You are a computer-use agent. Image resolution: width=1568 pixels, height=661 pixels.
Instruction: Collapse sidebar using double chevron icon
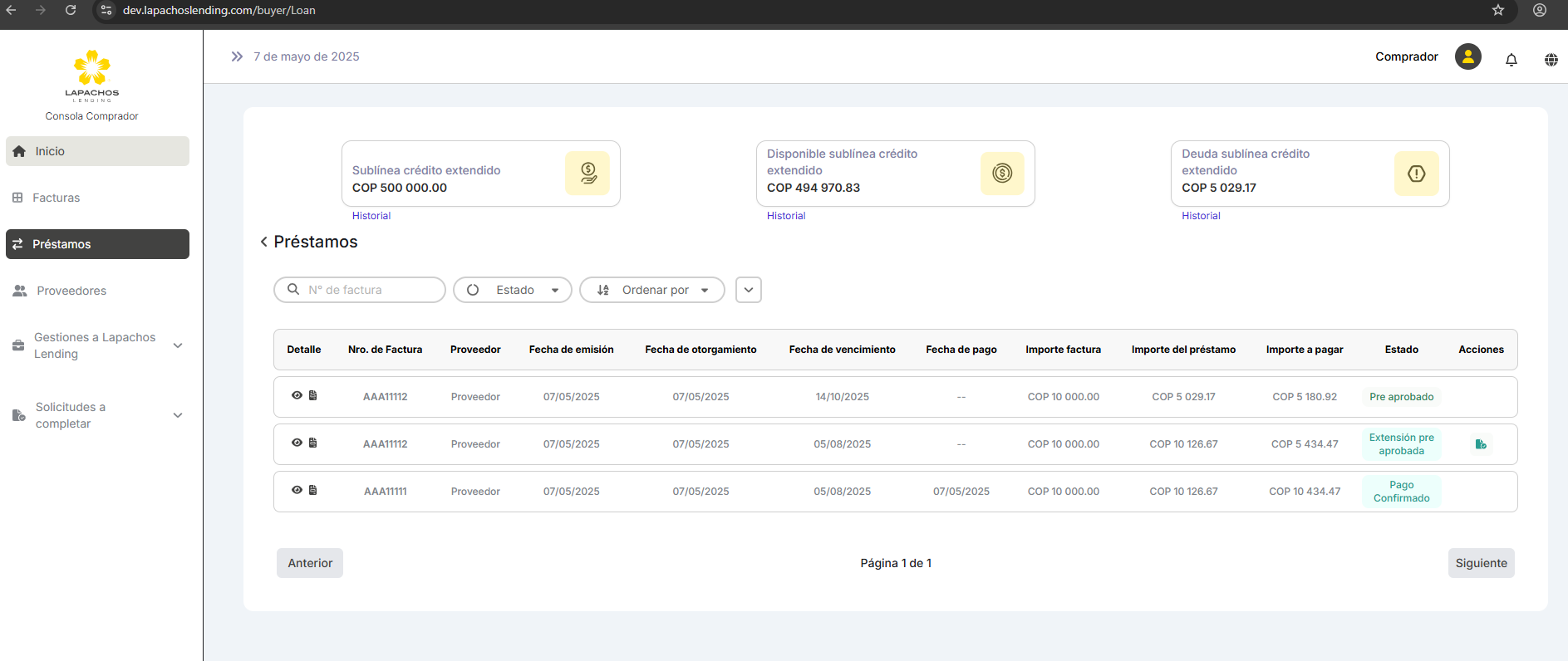[237, 56]
